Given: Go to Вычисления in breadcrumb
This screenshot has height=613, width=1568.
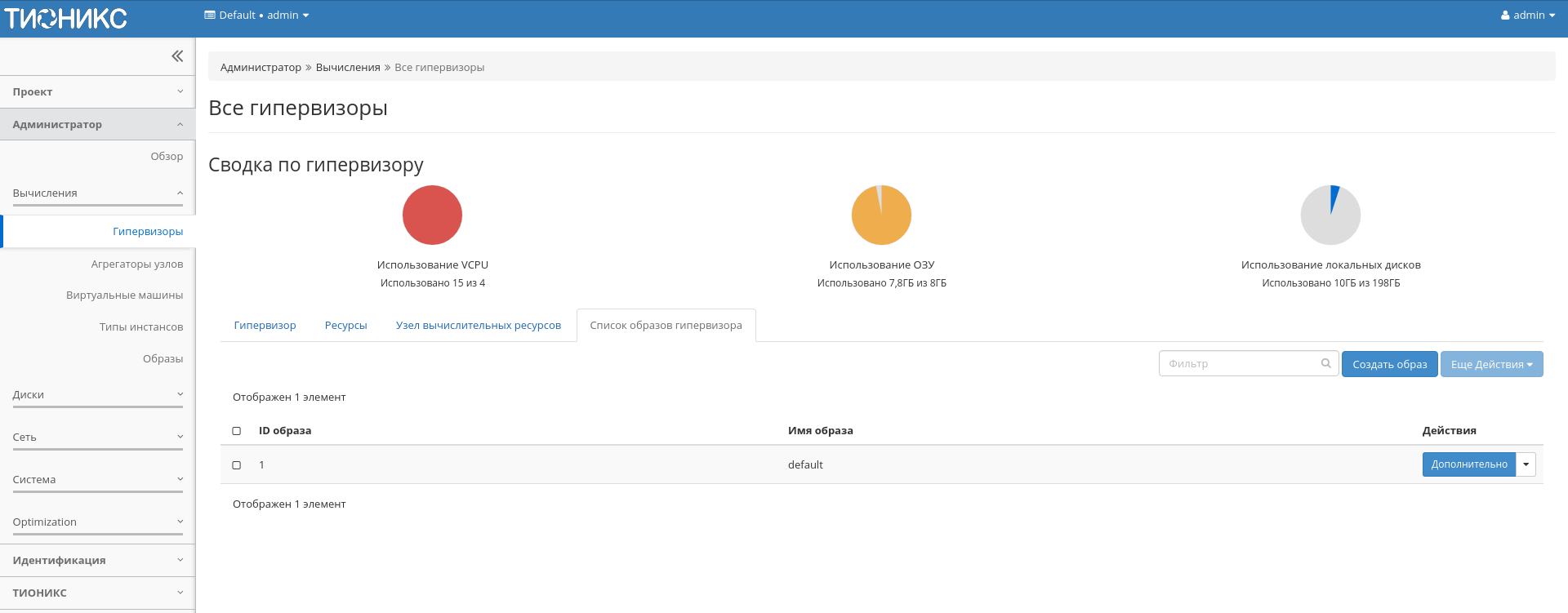Looking at the screenshot, I should 348,68.
